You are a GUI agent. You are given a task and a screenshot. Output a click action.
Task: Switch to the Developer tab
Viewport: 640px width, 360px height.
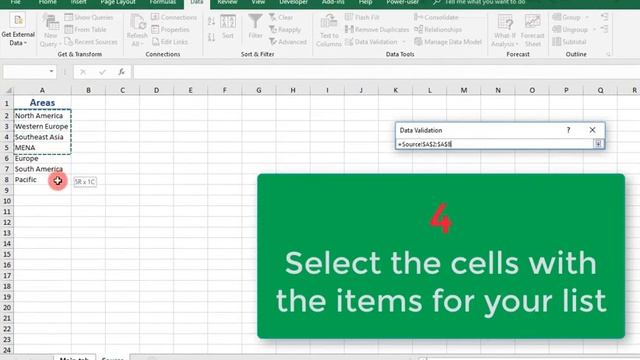293,2
